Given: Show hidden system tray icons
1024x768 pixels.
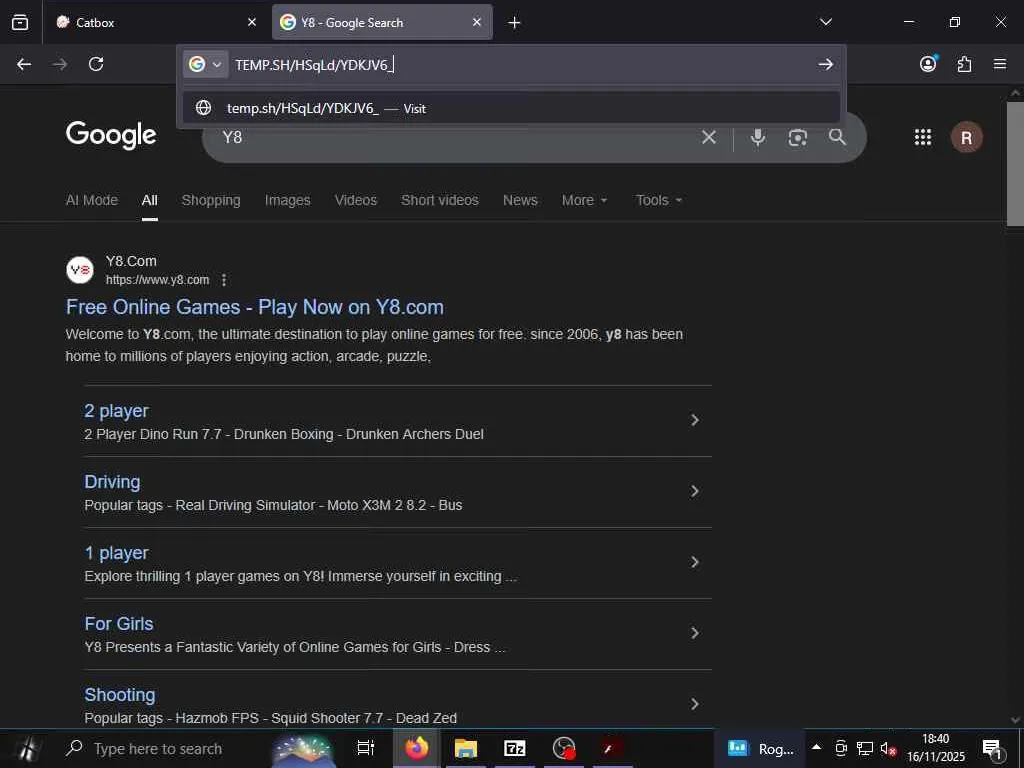Looking at the screenshot, I should 816,747.
